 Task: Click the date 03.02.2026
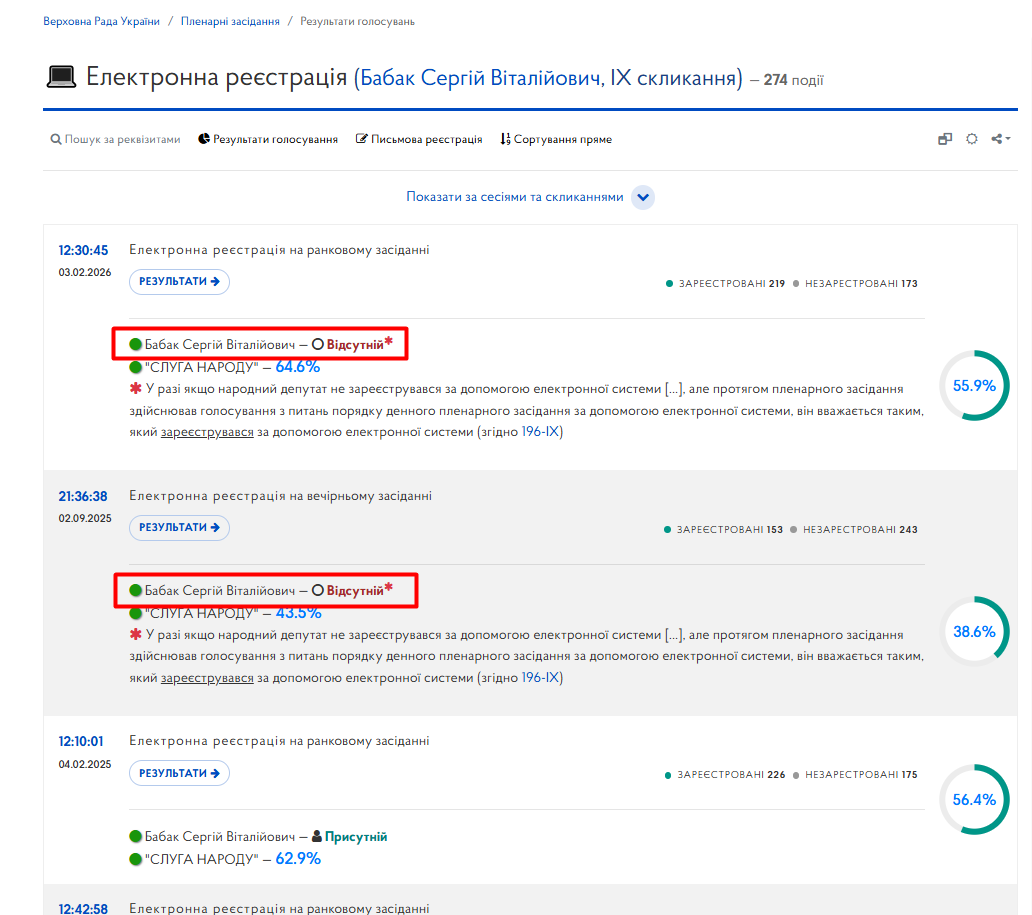click(x=85, y=273)
